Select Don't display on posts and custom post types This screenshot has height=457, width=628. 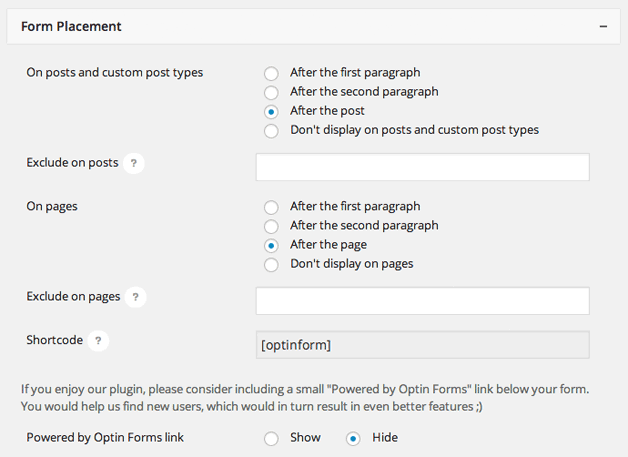[x=271, y=131]
